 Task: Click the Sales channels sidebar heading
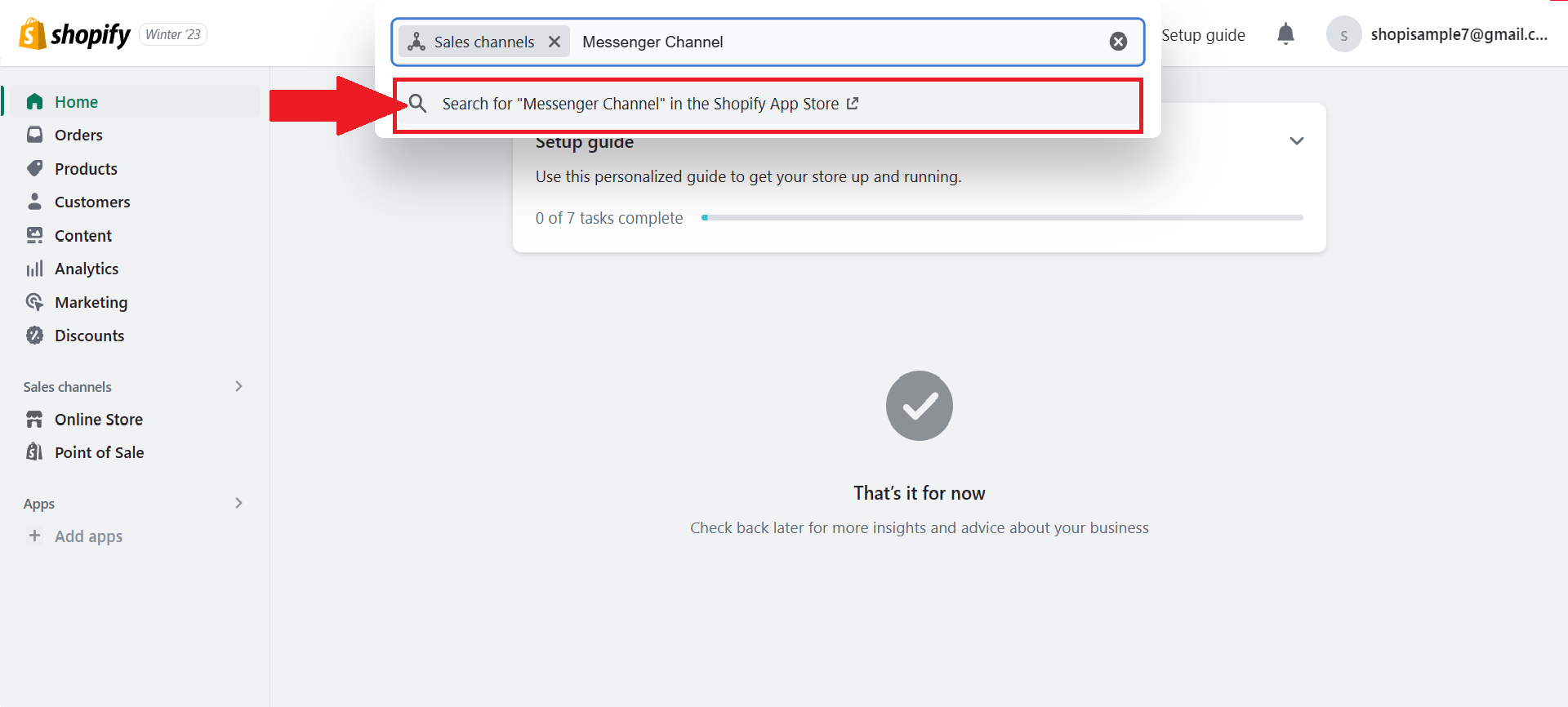click(67, 387)
